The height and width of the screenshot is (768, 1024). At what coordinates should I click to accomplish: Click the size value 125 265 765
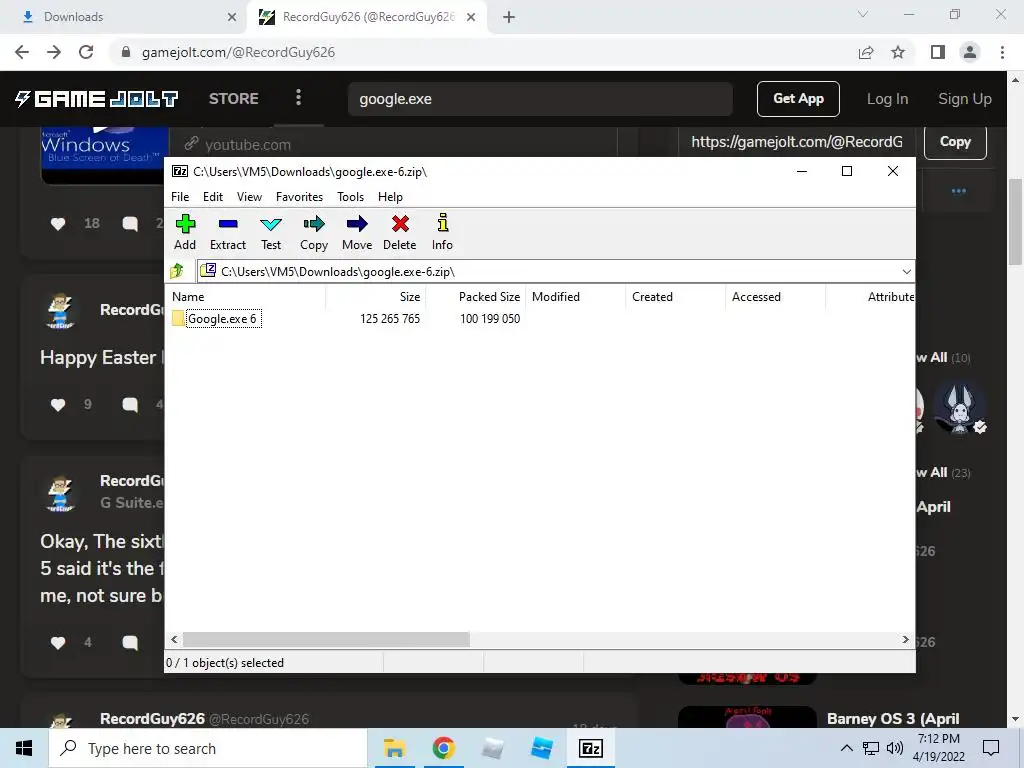pyautogui.click(x=390, y=319)
